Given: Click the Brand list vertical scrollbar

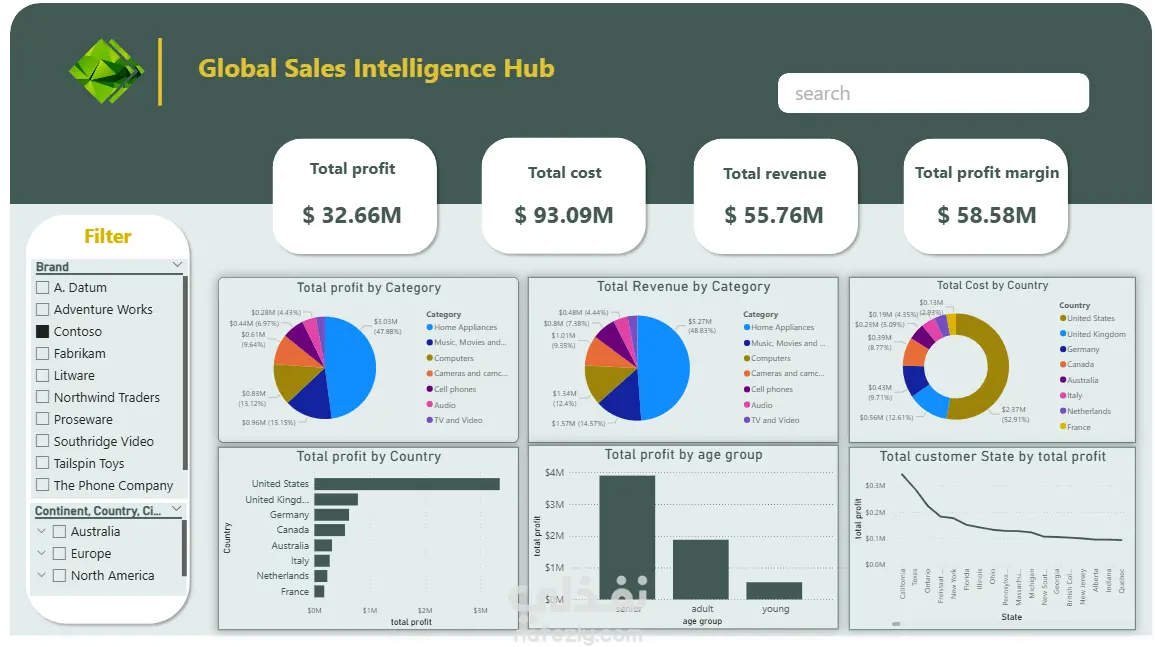Looking at the screenshot, I should click(185, 374).
